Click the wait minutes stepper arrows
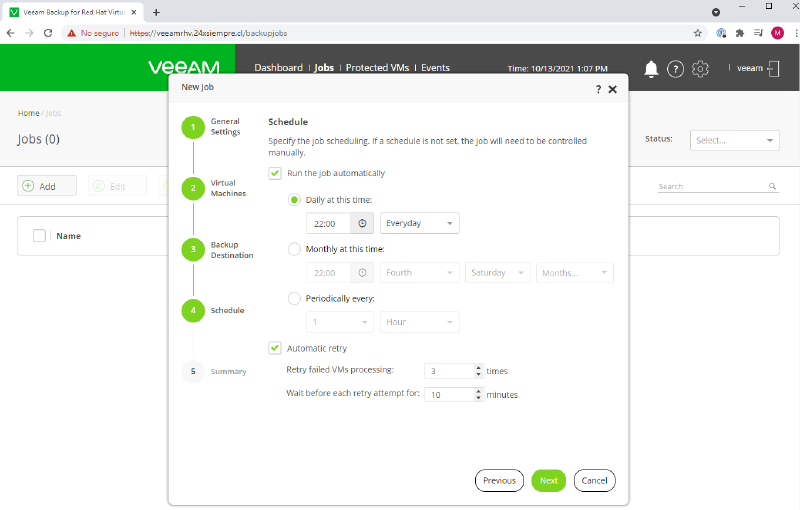This screenshot has height=510, width=800. [478, 394]
